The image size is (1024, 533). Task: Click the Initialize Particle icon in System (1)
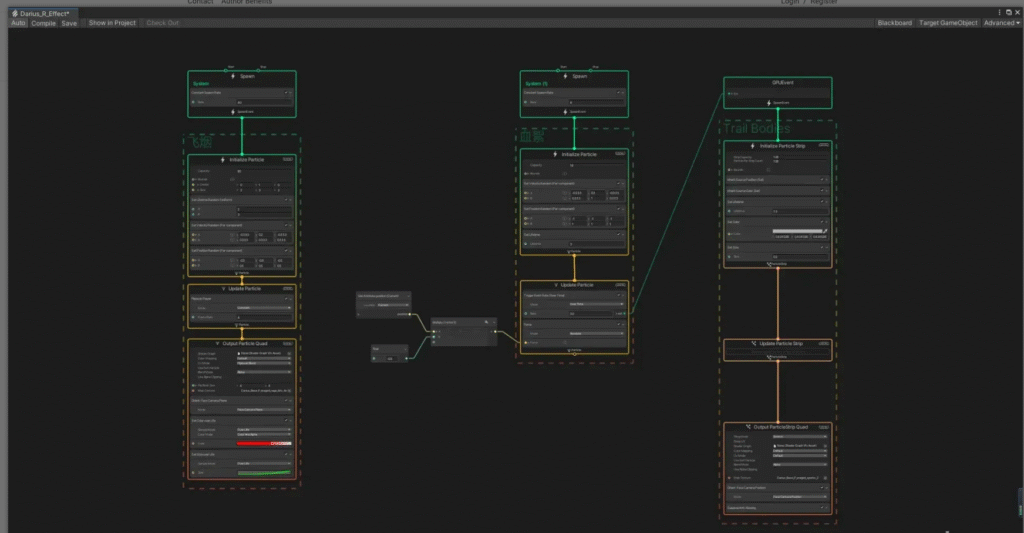pos(555,154)
